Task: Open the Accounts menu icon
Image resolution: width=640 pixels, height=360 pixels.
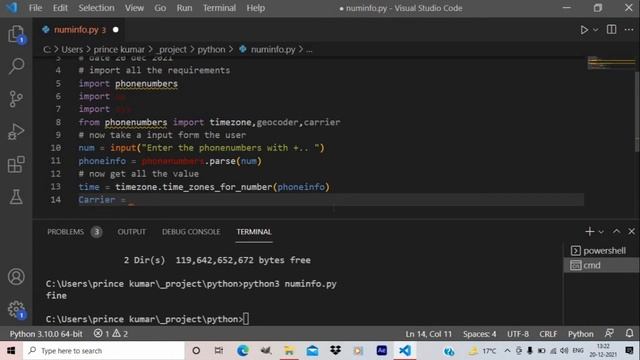Action: (x=16, y=277)
